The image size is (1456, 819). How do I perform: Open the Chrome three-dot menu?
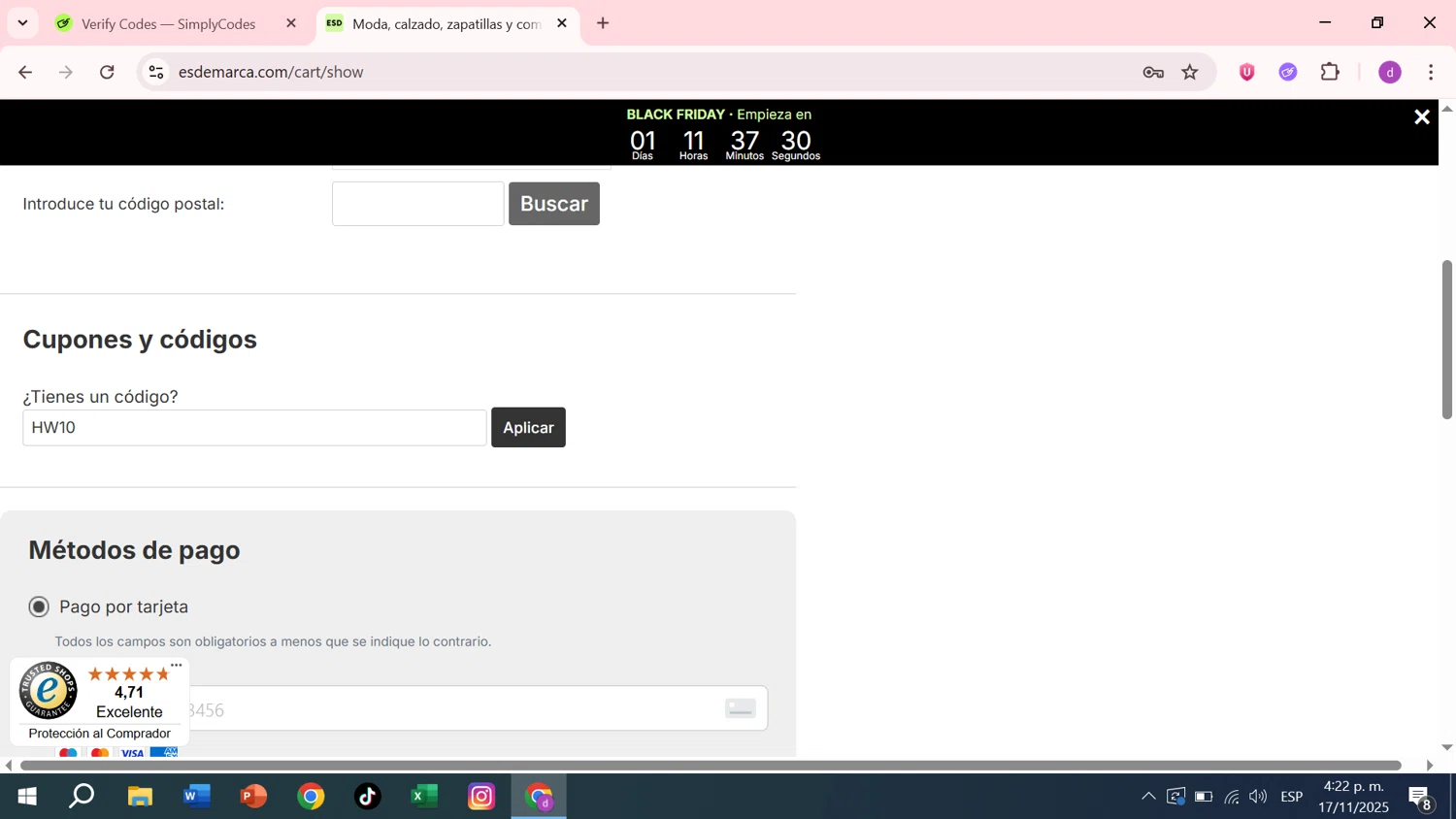tap(1431, 72)
